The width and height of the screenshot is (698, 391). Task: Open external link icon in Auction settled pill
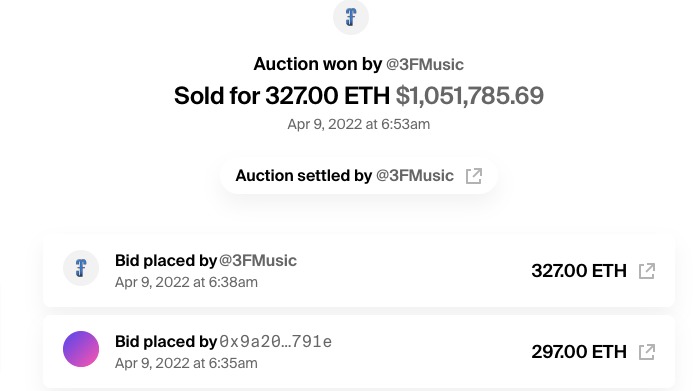pyautogui.click(x=474, y=176)
